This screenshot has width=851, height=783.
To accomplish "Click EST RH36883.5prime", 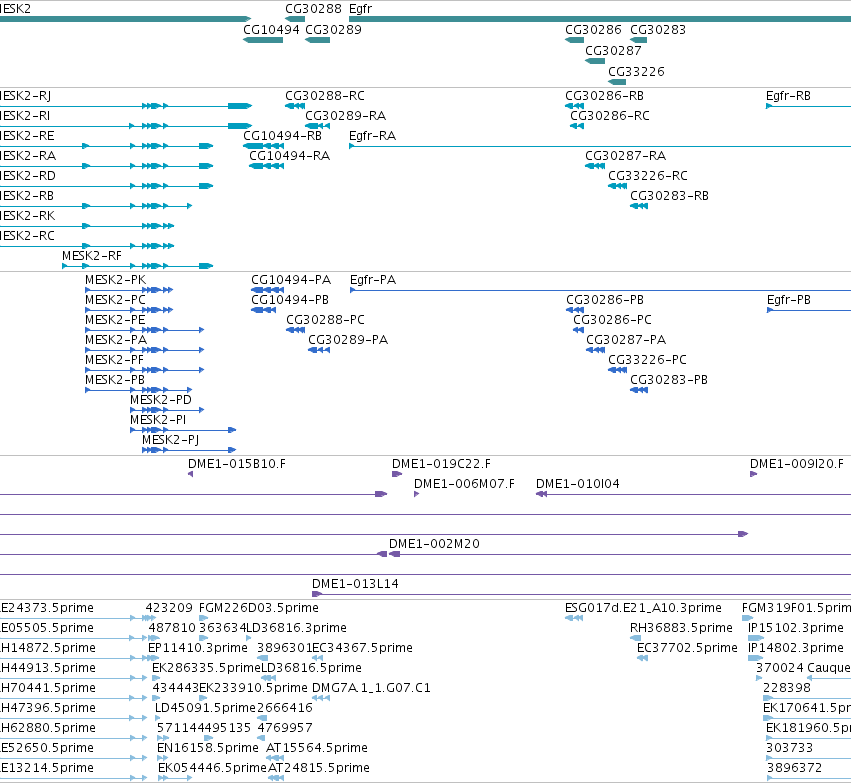I will coord(681,628).
